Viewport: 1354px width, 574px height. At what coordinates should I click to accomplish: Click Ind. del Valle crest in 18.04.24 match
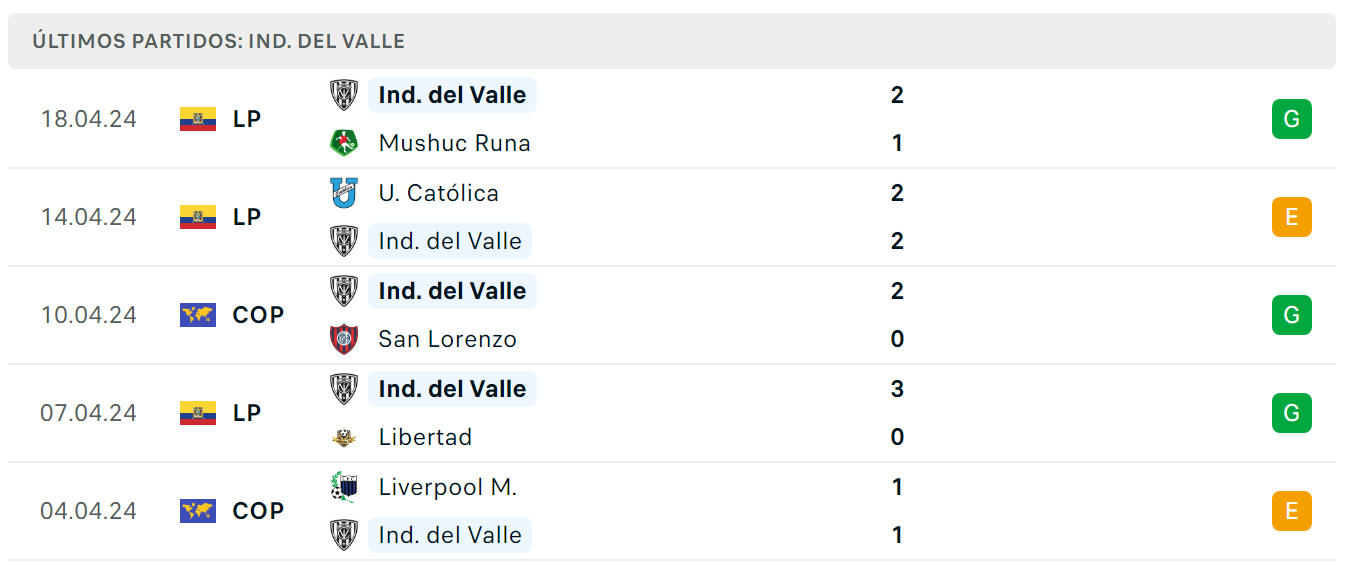point(344,95)
